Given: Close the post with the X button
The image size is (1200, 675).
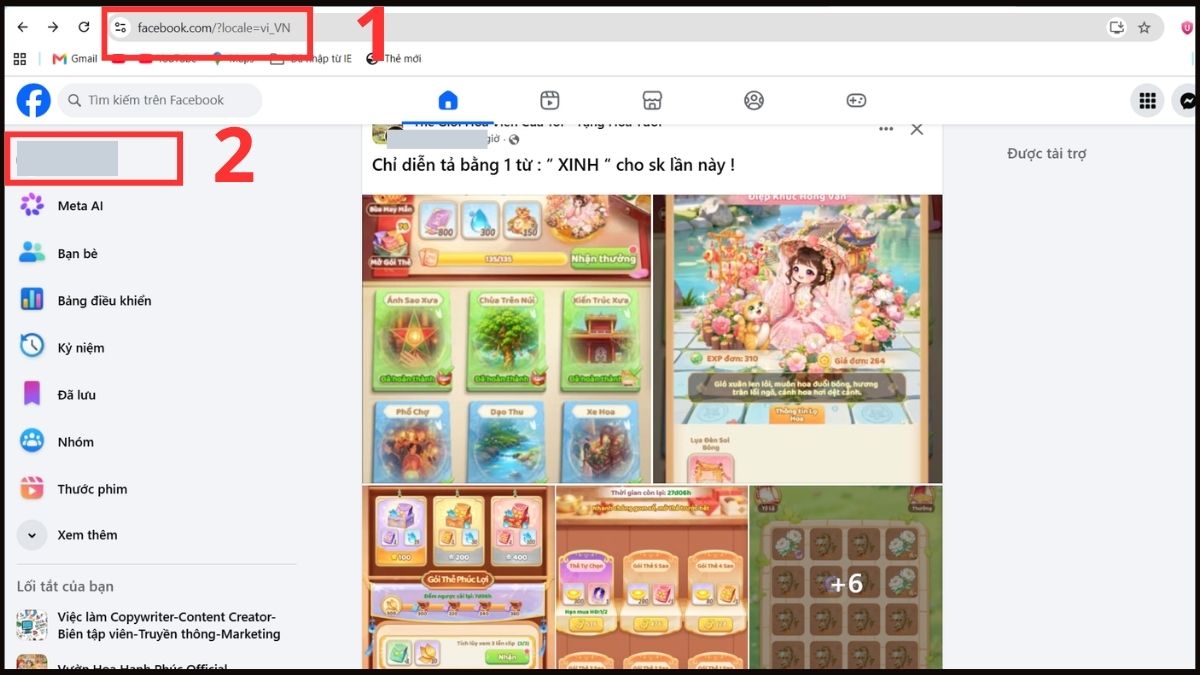Looking at the screenshot, I should coord(917,129).
